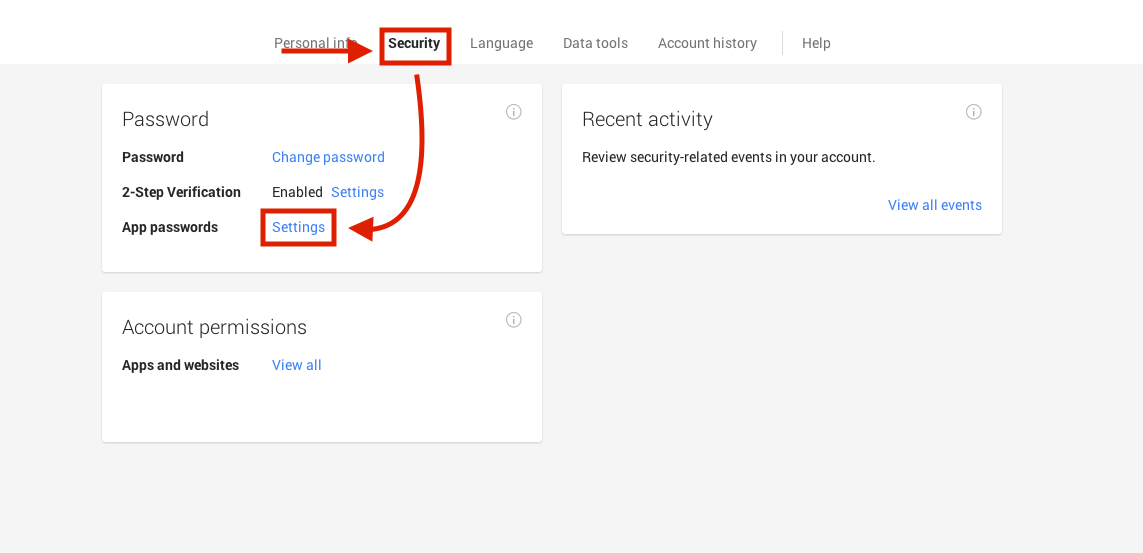The width and height of the screenshot is (1143, 553).
Task: Click the Account permissions card heading
Action: [214, 327]
